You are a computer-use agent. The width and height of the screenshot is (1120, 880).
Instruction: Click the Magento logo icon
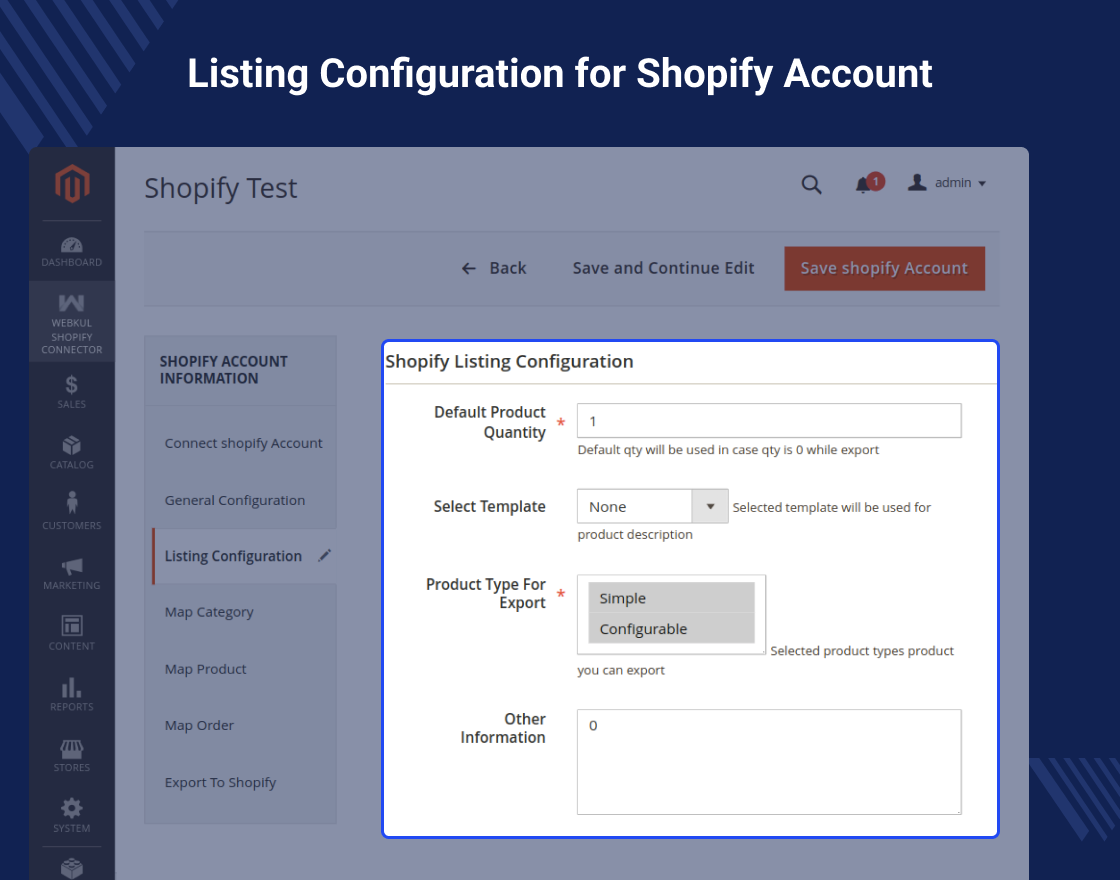tap(72, 184)
